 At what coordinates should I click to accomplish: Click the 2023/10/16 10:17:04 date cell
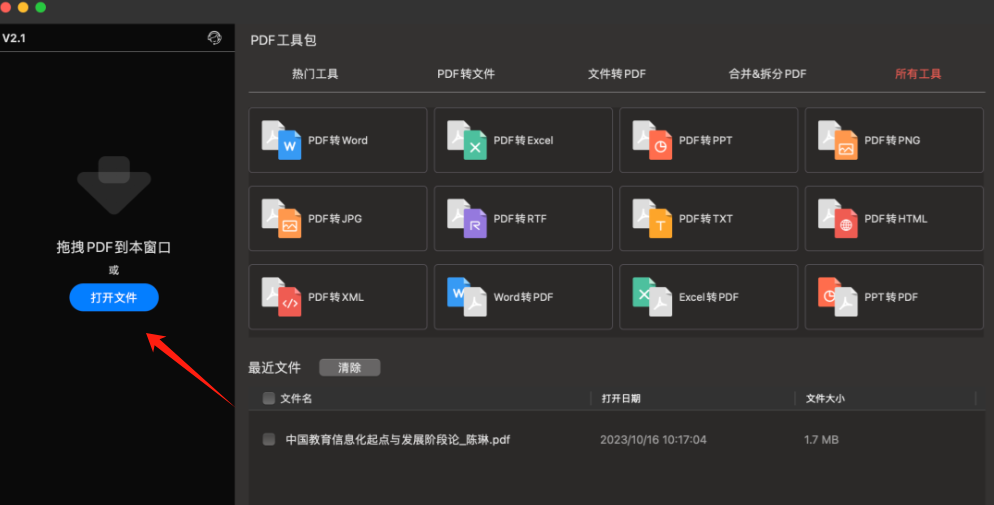pos(653,440)
